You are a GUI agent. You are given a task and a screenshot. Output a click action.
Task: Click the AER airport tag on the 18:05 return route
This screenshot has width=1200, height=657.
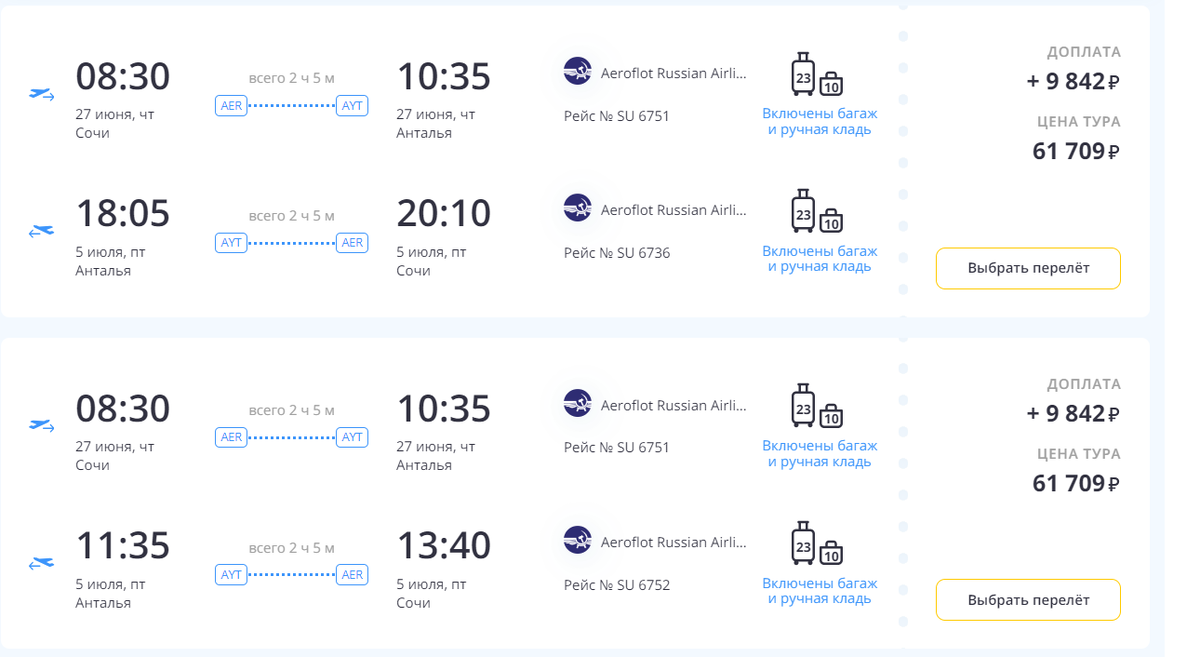tap(352, 242)
